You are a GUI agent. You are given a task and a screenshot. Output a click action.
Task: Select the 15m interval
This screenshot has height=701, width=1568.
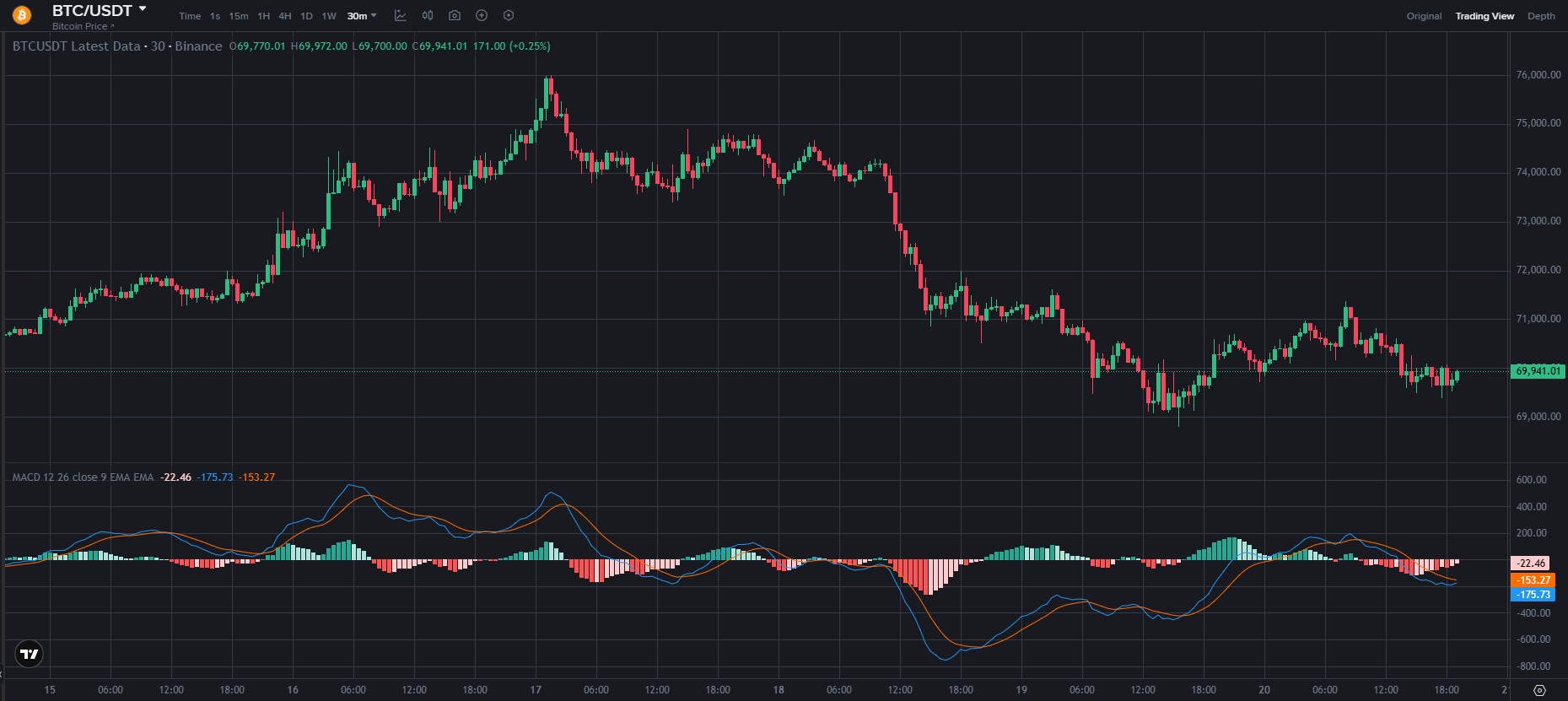coord(239,16)
